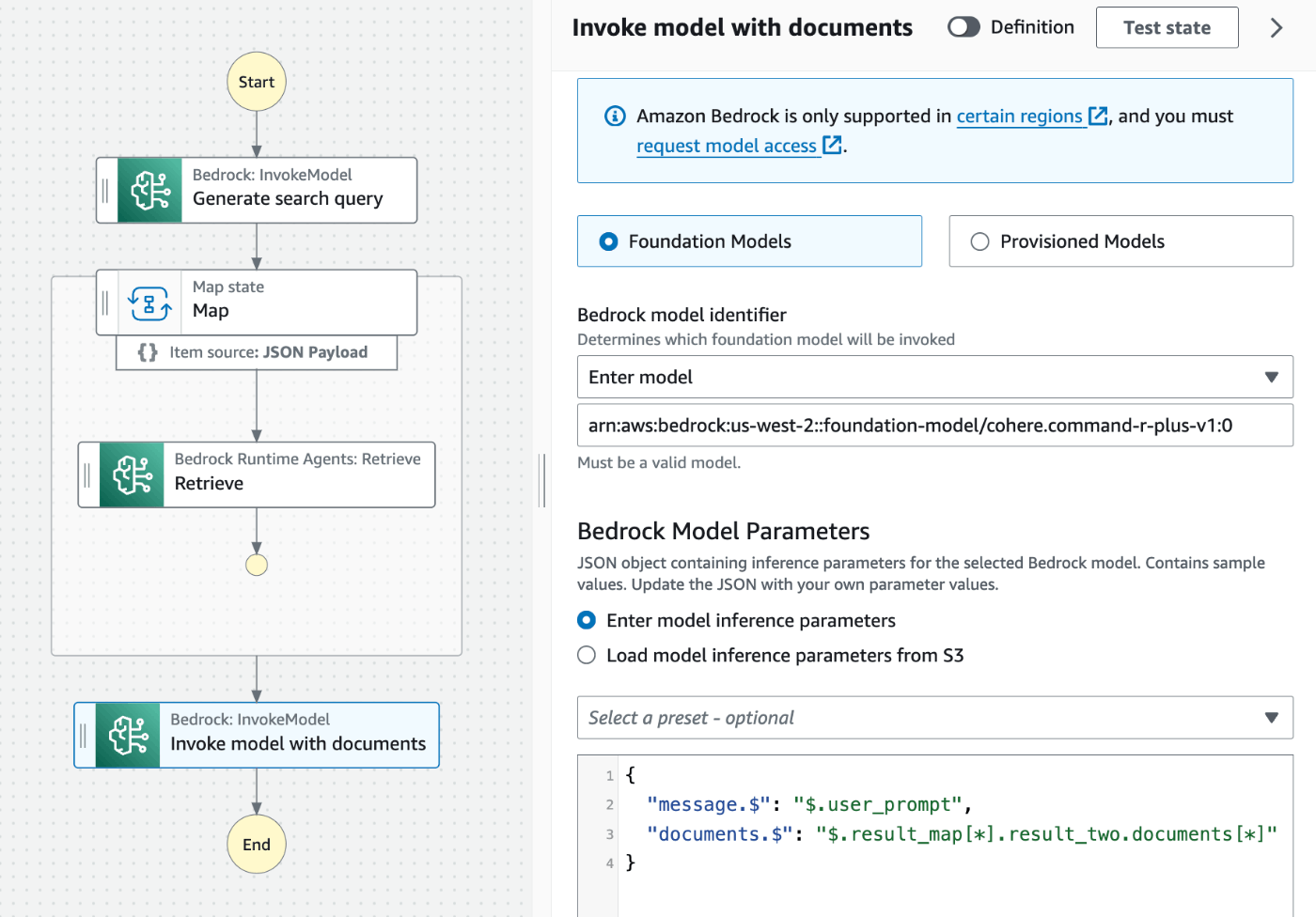Click line number 1 in code editor
Image resolution: width=1316 pixels, height=917 pixels.
[x=609, y=775]
